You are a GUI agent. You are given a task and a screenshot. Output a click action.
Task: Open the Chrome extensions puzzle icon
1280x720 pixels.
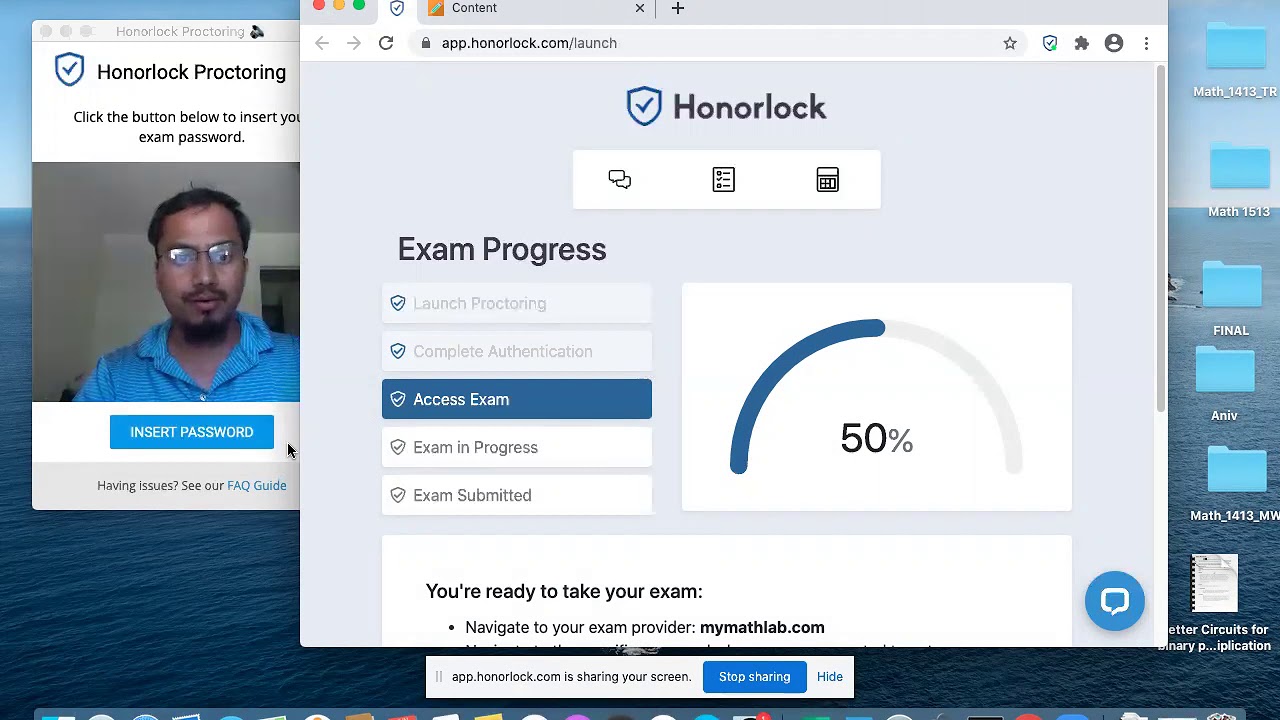coord(1082,43)
